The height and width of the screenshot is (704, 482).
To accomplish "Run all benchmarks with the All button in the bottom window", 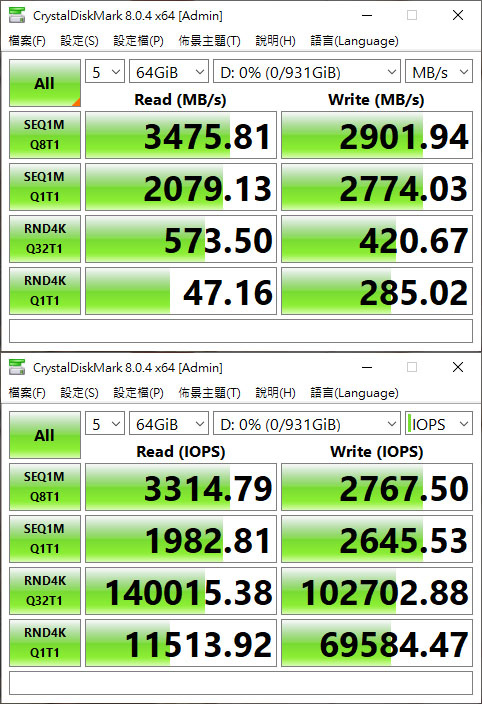I will 45,435.
